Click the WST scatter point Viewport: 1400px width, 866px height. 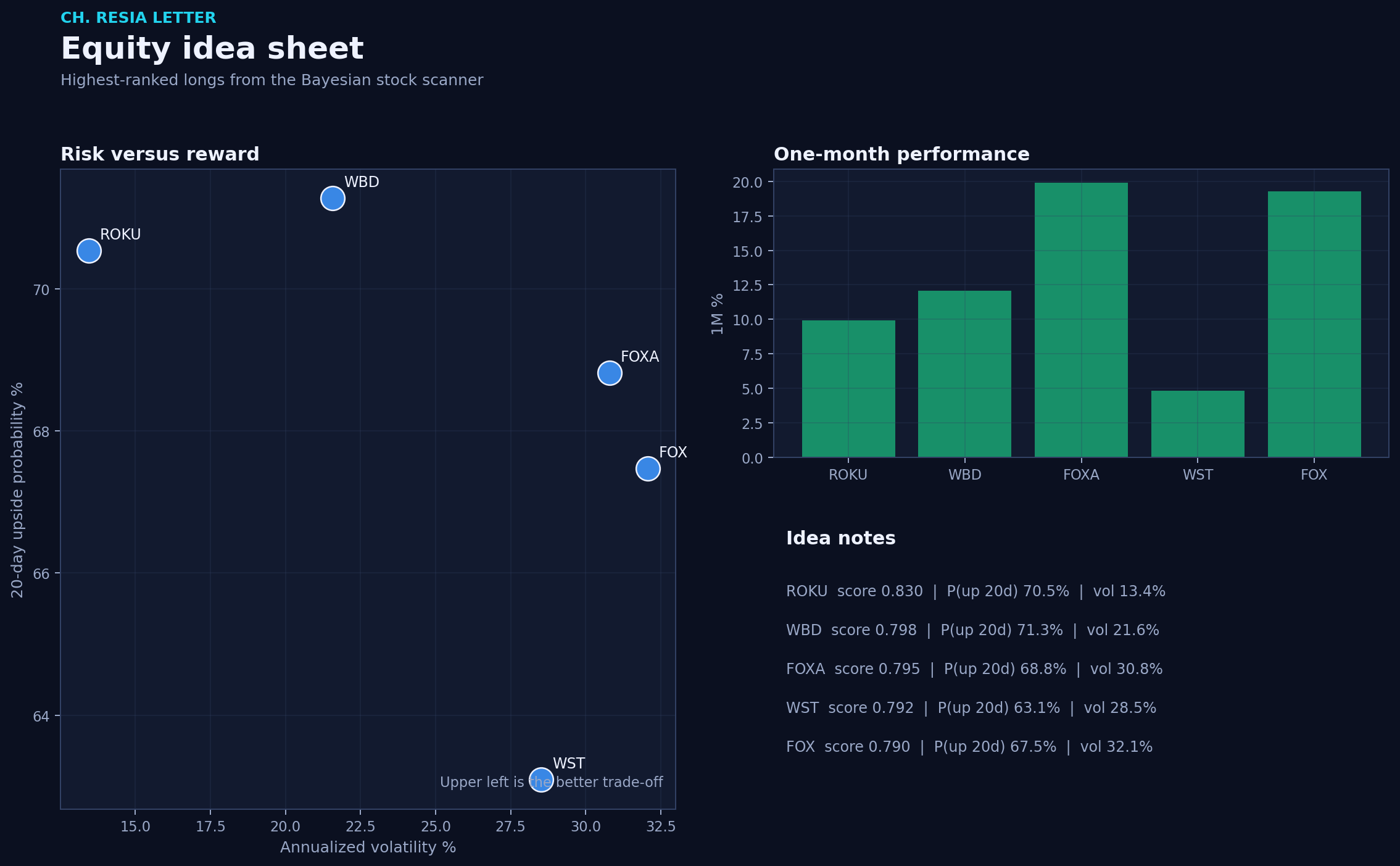tap(541, 780)
